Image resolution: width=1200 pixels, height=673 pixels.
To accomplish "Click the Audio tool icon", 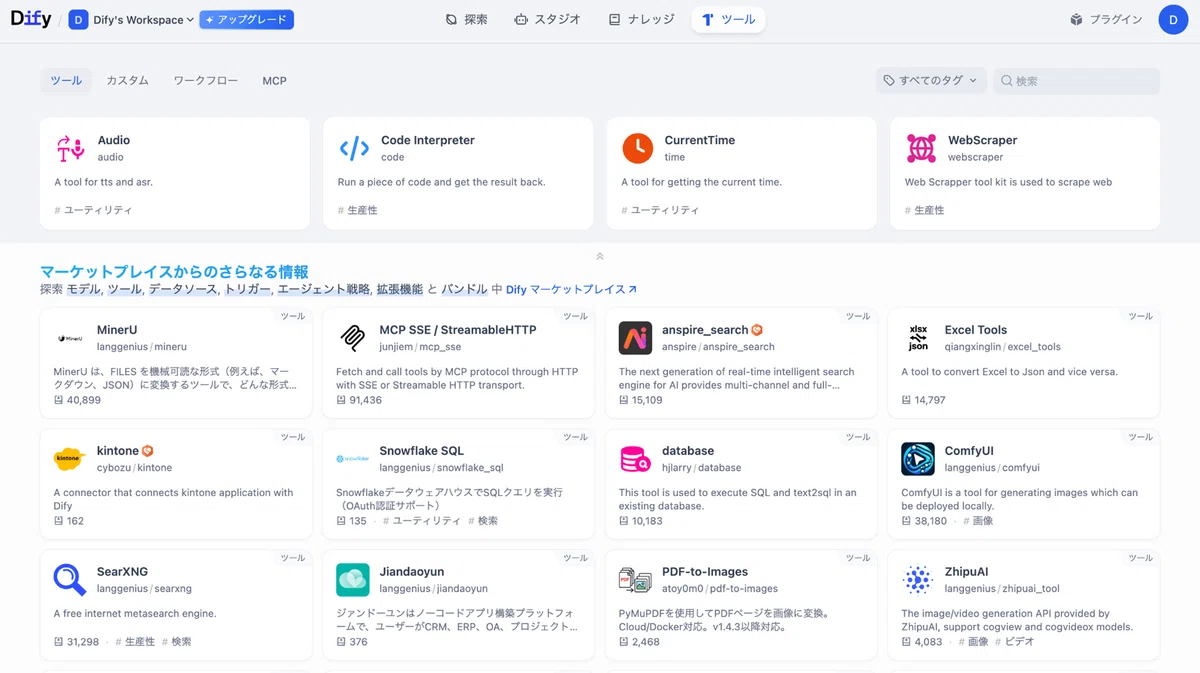I will (x=70, y=148).
